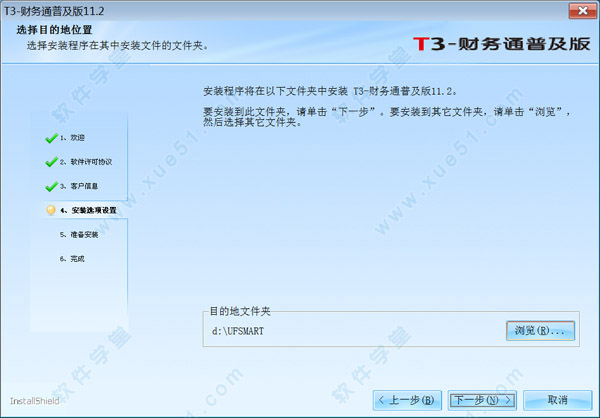Select step 6、完成 in sidebar
The image size is (600, 418).
(x=72, y=259)
